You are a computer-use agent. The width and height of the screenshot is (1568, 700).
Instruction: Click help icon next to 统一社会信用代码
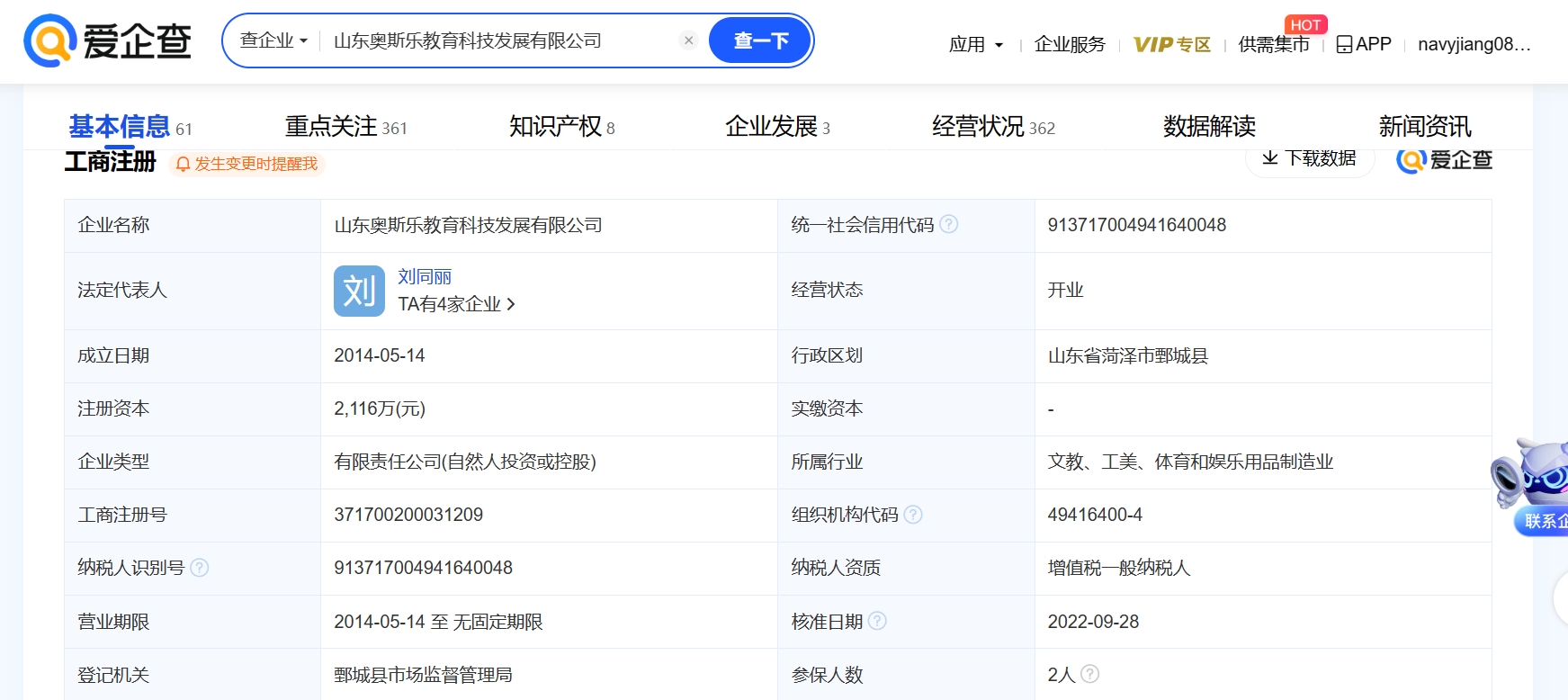click(949, 224)
